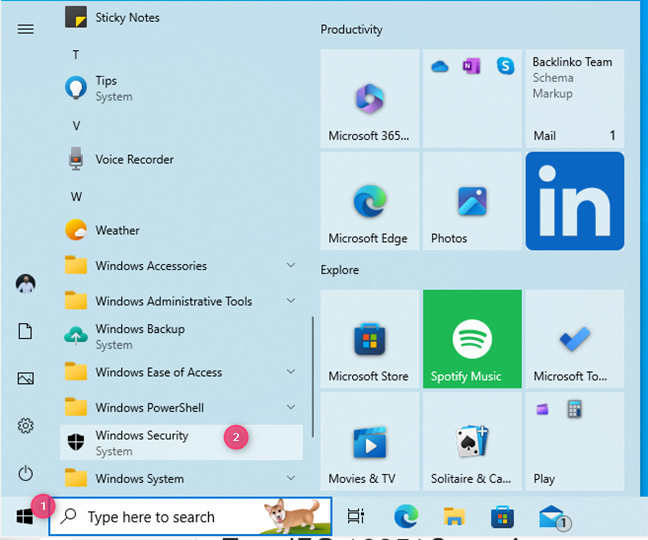Launch the Spotify Music tile
The height and width of the screenshot is (540, 648).
[x=472, y=339]
